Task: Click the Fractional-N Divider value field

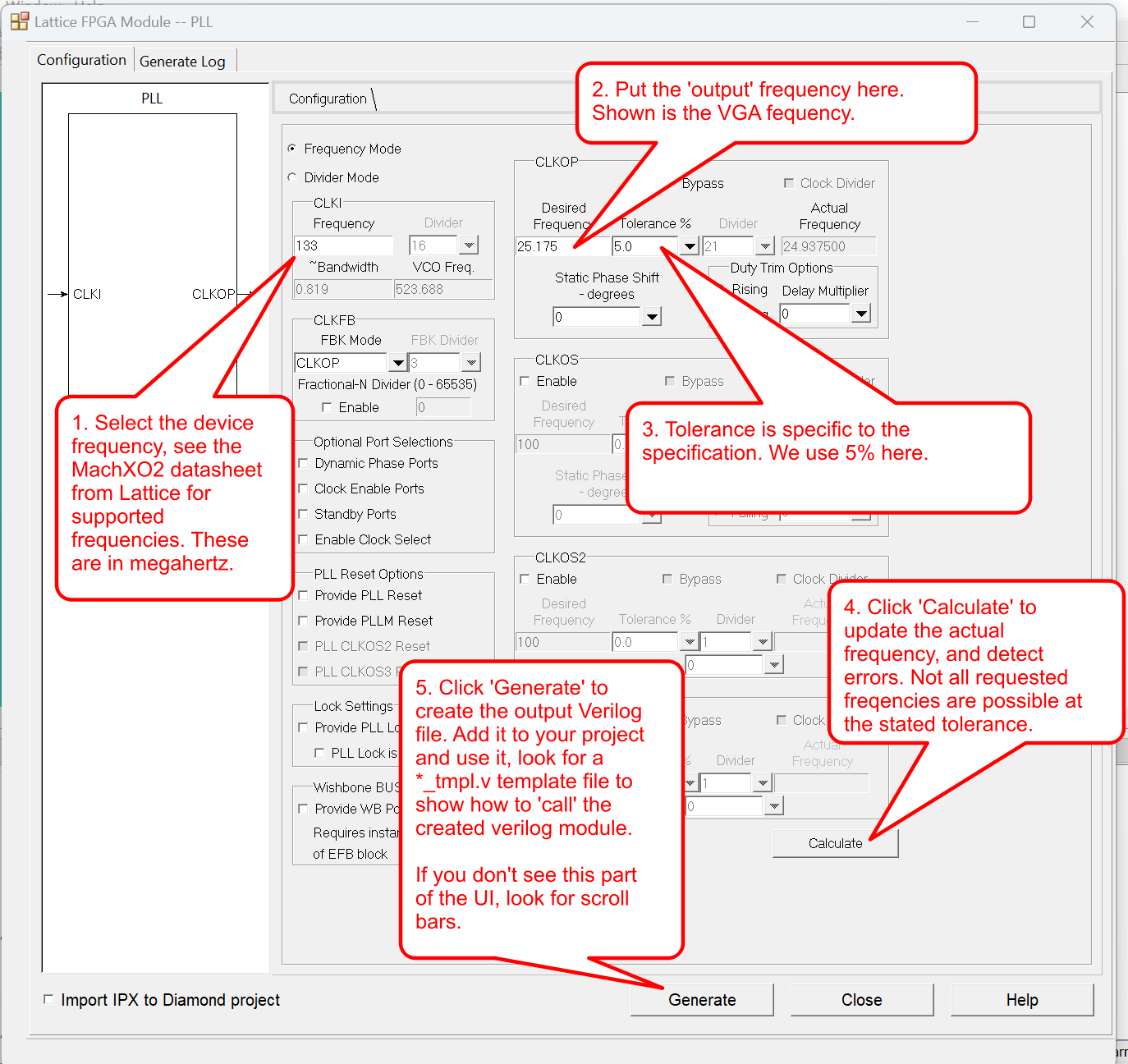Action: click(443, 407)
